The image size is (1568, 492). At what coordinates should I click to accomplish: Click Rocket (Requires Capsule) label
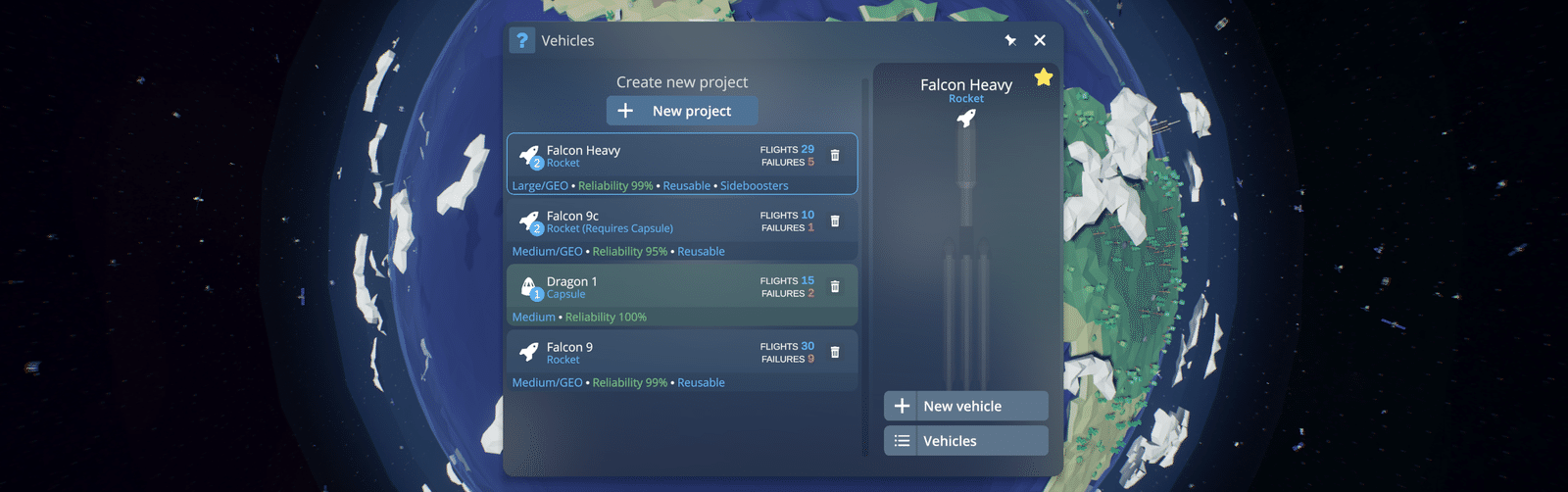610,228
